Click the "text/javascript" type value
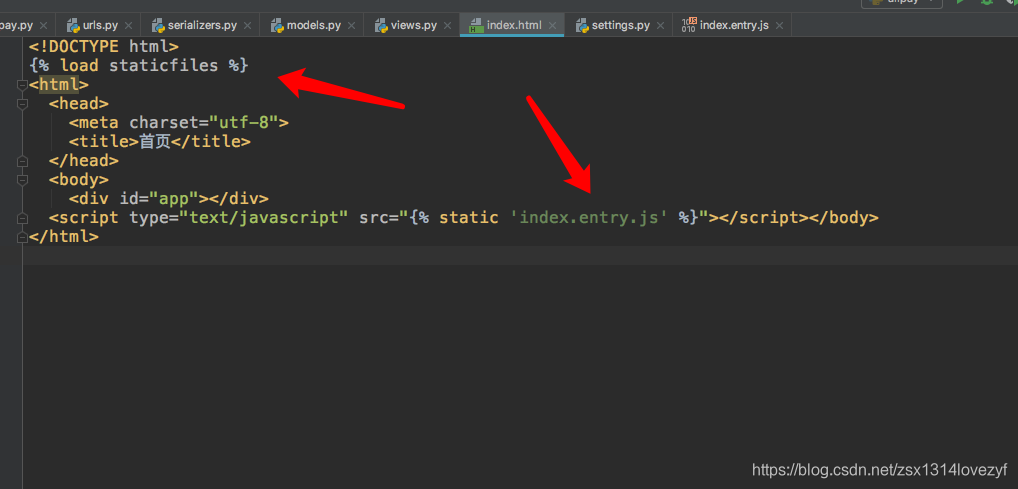 tap(264, 218)
